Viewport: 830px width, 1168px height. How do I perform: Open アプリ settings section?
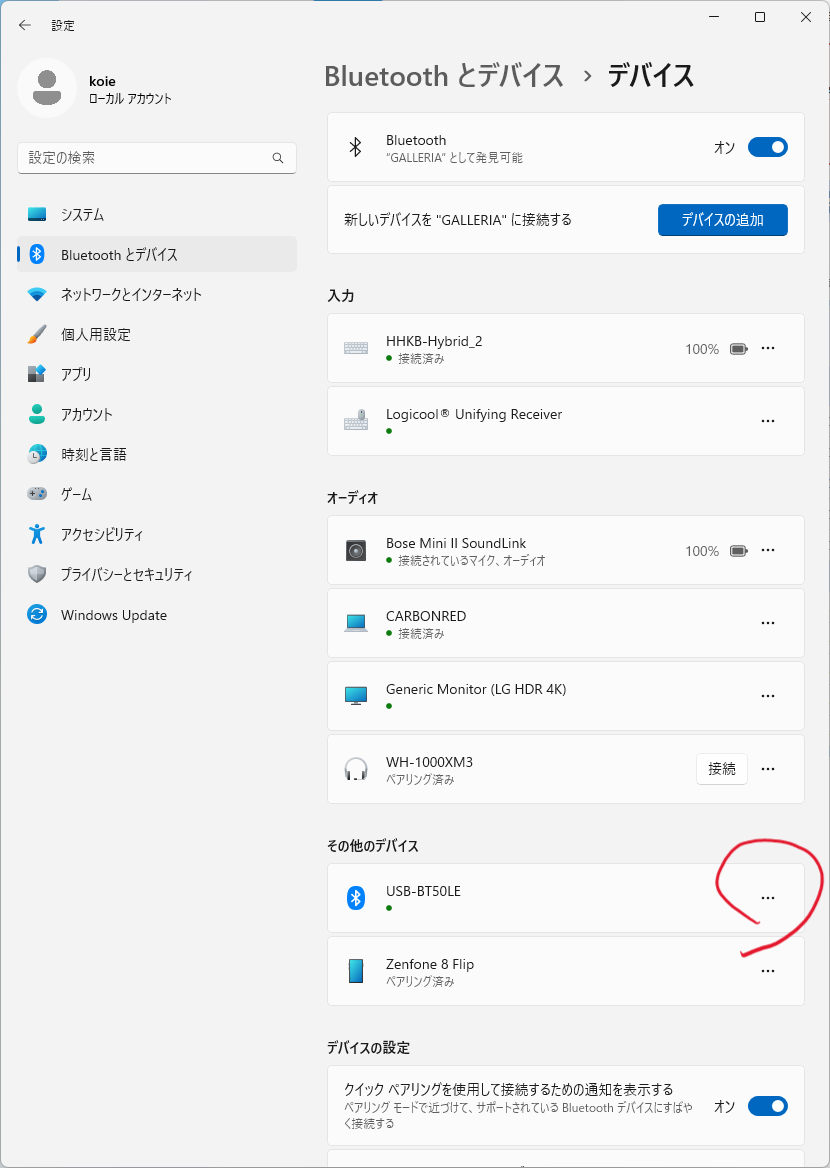[x=156, y=374]
